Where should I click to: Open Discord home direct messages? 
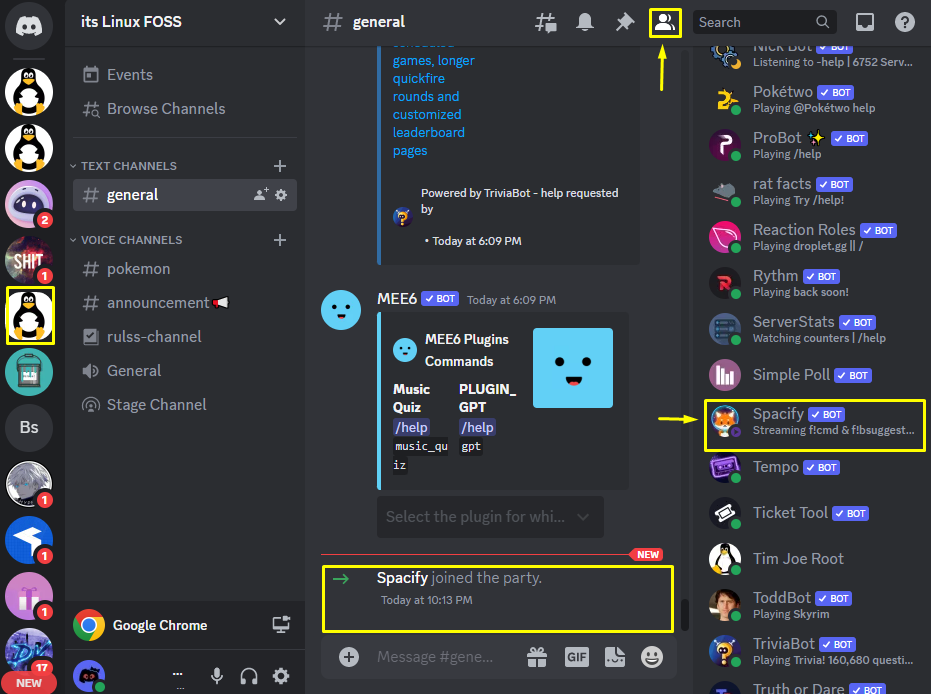pyautogui.click(x=28, y=26)
